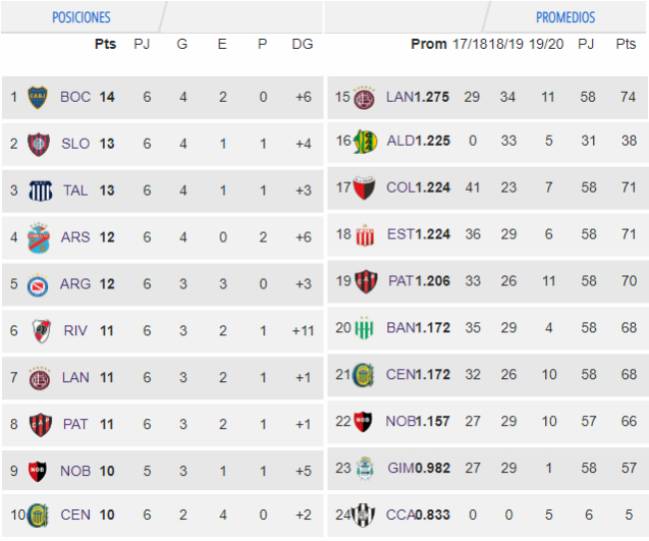Viewport: 649px width, 541px height.
Task: Click Central Córdoba crest in row 24
Action: (x=364, y=515)
